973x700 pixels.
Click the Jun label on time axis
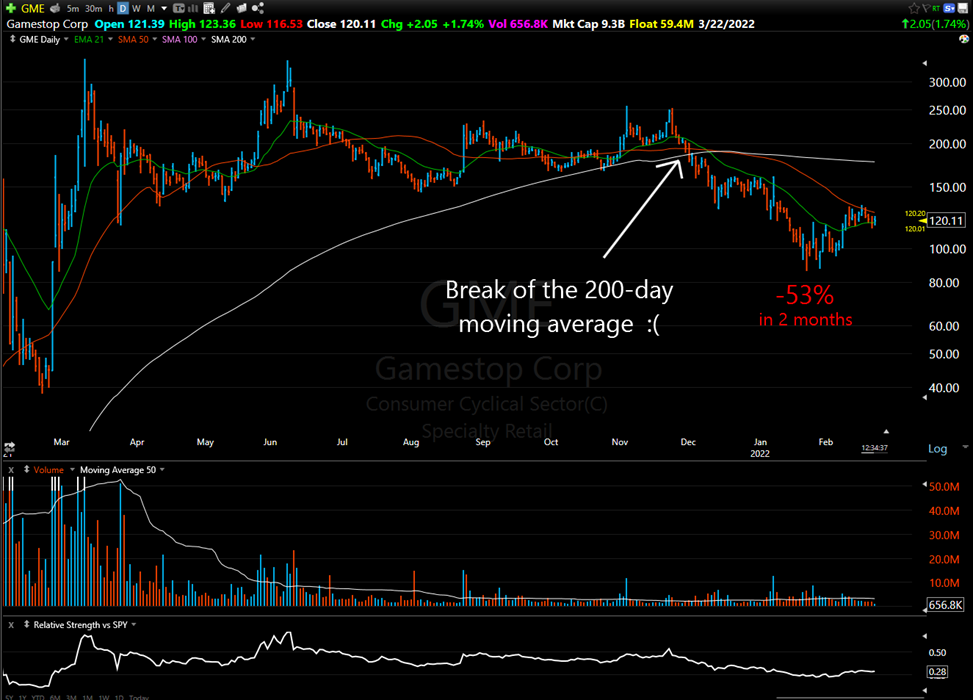[x=270, y=442]
